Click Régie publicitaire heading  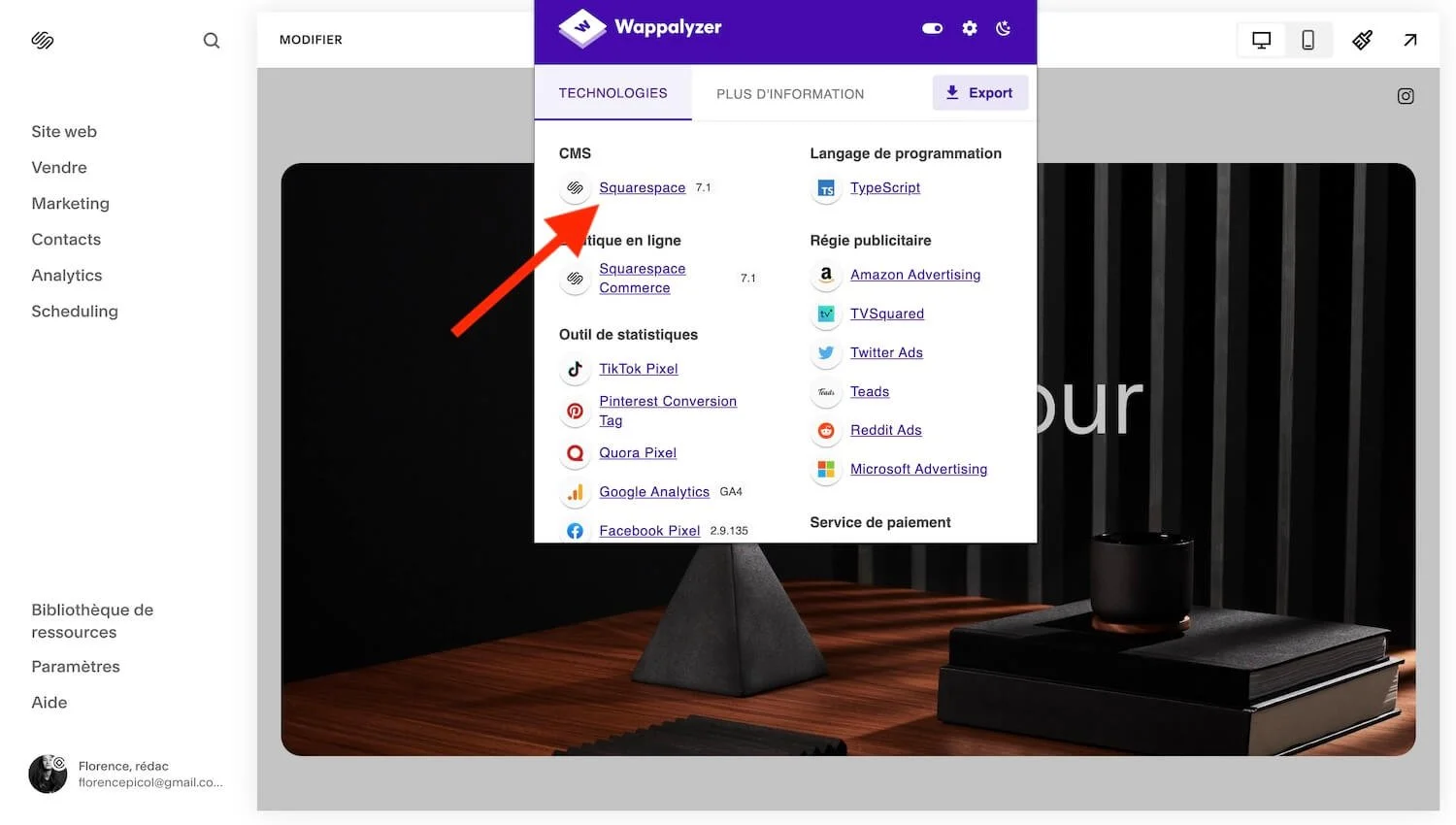coord(871,241)
